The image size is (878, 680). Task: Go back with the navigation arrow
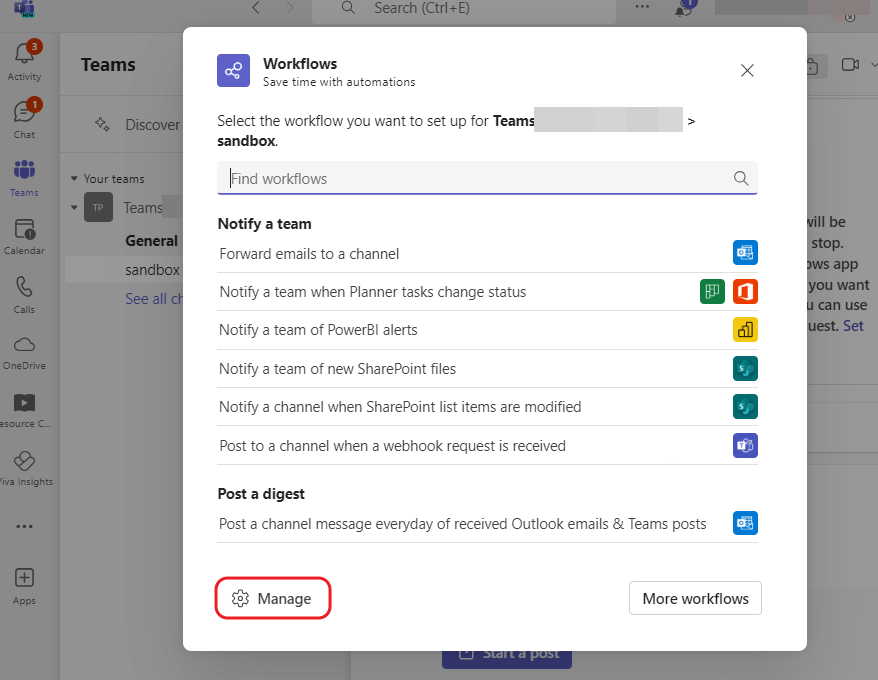coord(256,8)
